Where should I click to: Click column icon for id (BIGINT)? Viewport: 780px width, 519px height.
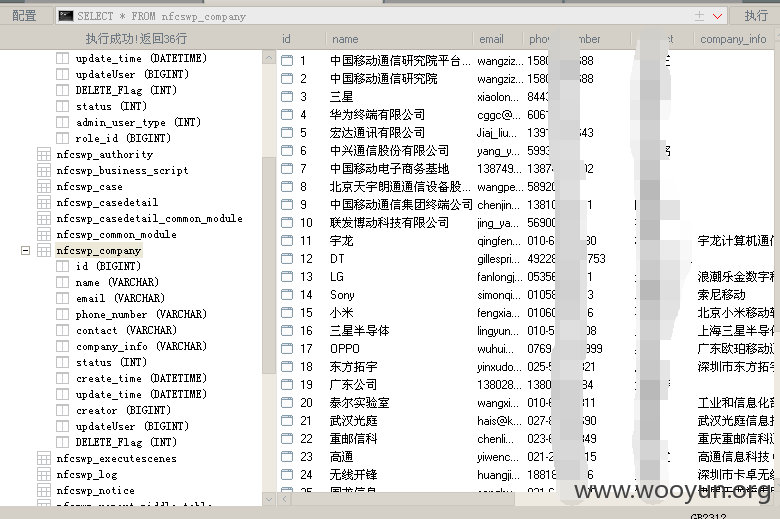click(63, 266)
